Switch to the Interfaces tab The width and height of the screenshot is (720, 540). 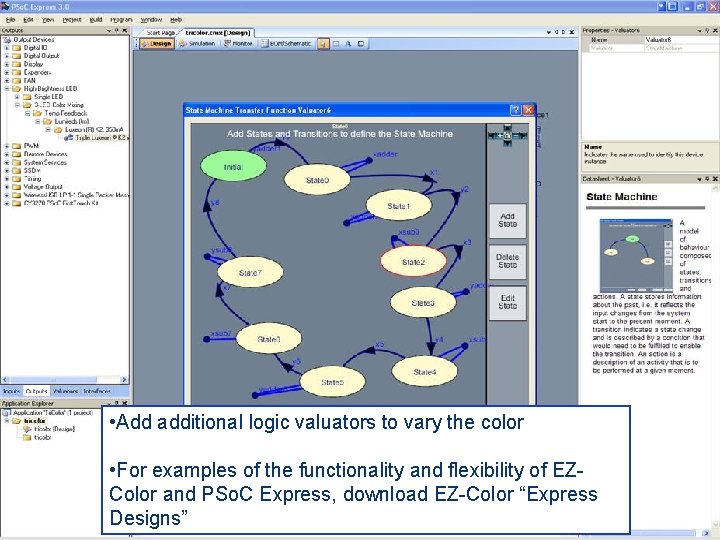pos(96,391)
